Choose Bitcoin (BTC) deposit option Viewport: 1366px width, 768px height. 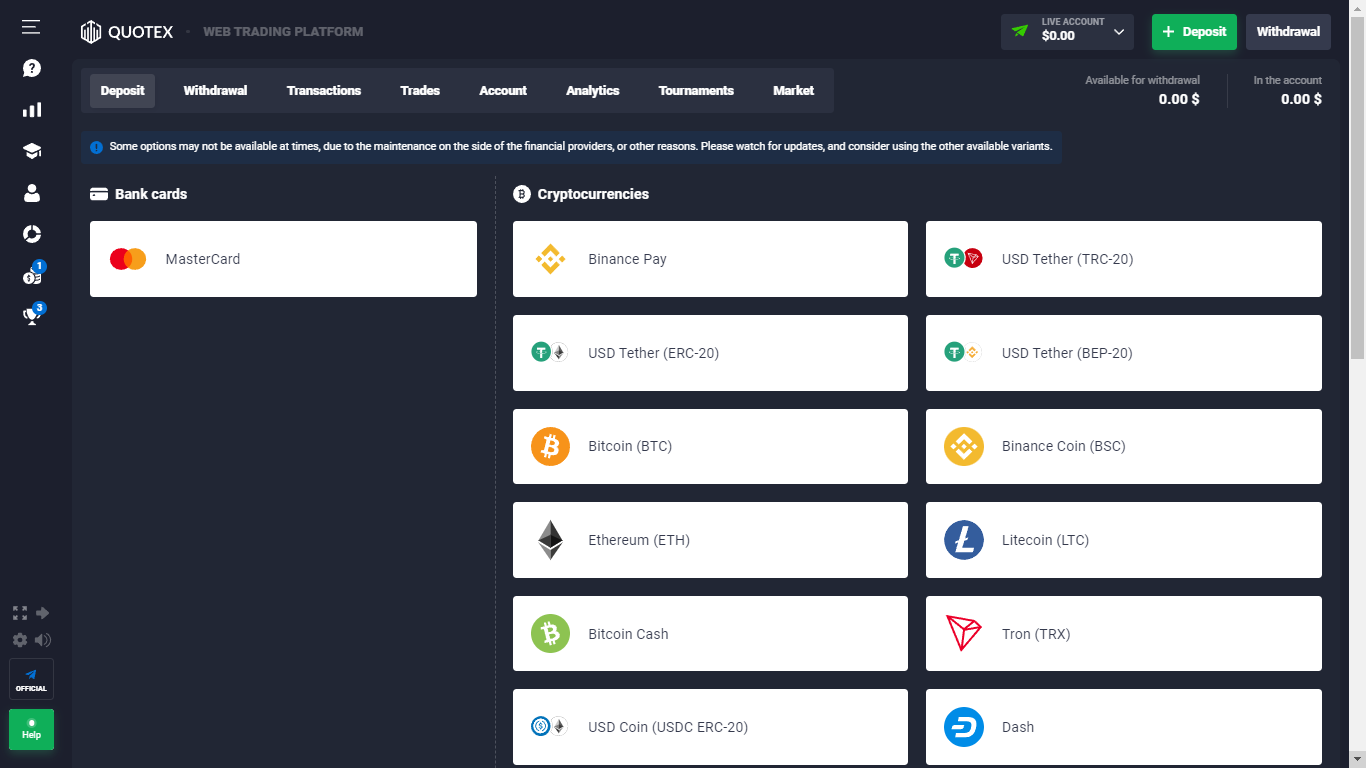pos(710,446)
